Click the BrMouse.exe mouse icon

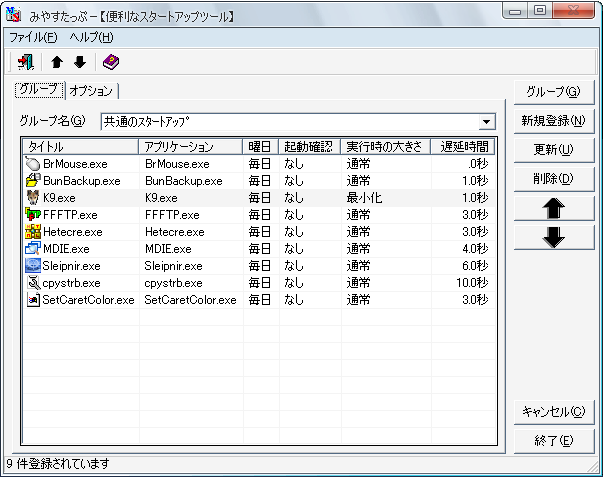(33, 164)
